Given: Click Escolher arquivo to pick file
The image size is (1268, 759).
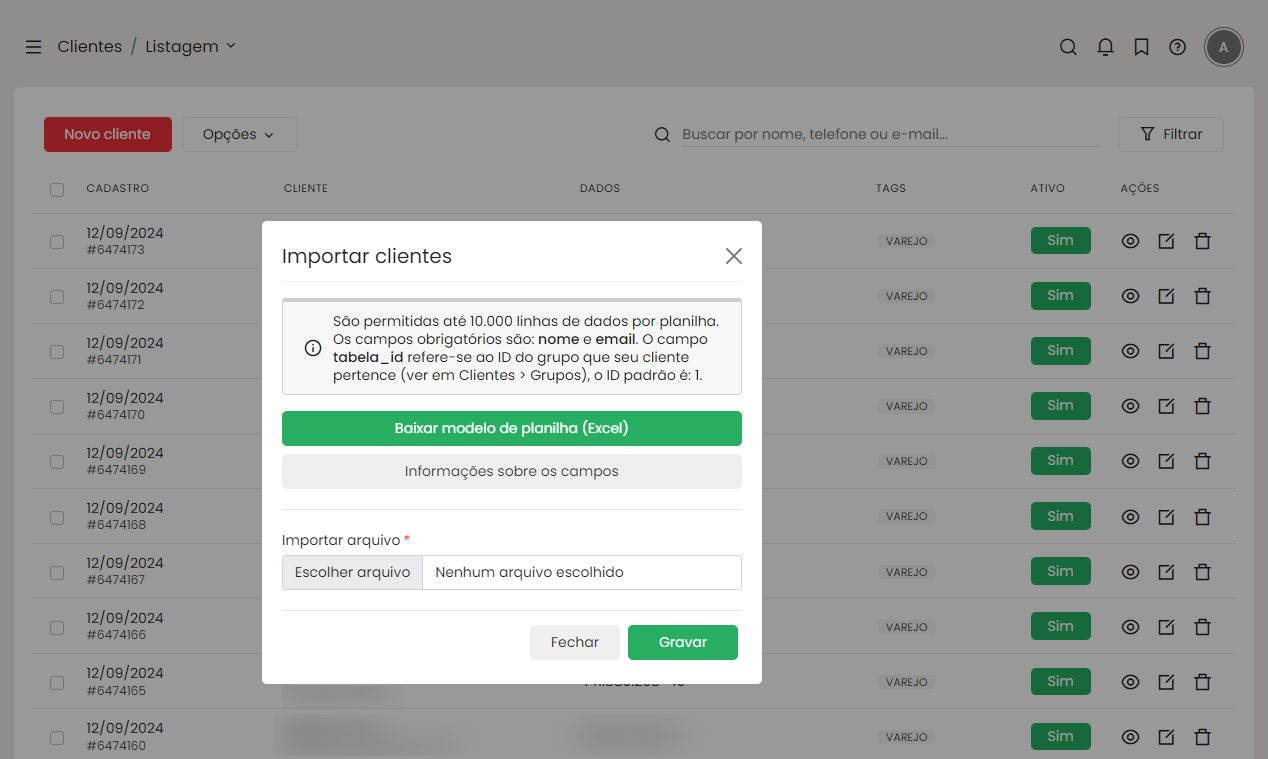Looking at the screenshot, I should (x=352, y=572).
